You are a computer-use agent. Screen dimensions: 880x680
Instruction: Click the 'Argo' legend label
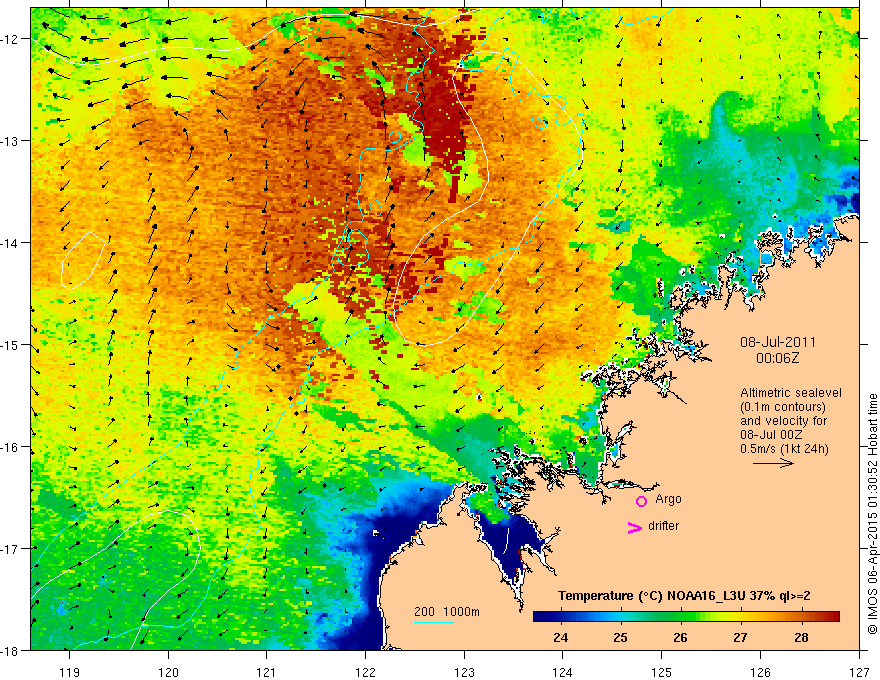click(x=668, y=499)
